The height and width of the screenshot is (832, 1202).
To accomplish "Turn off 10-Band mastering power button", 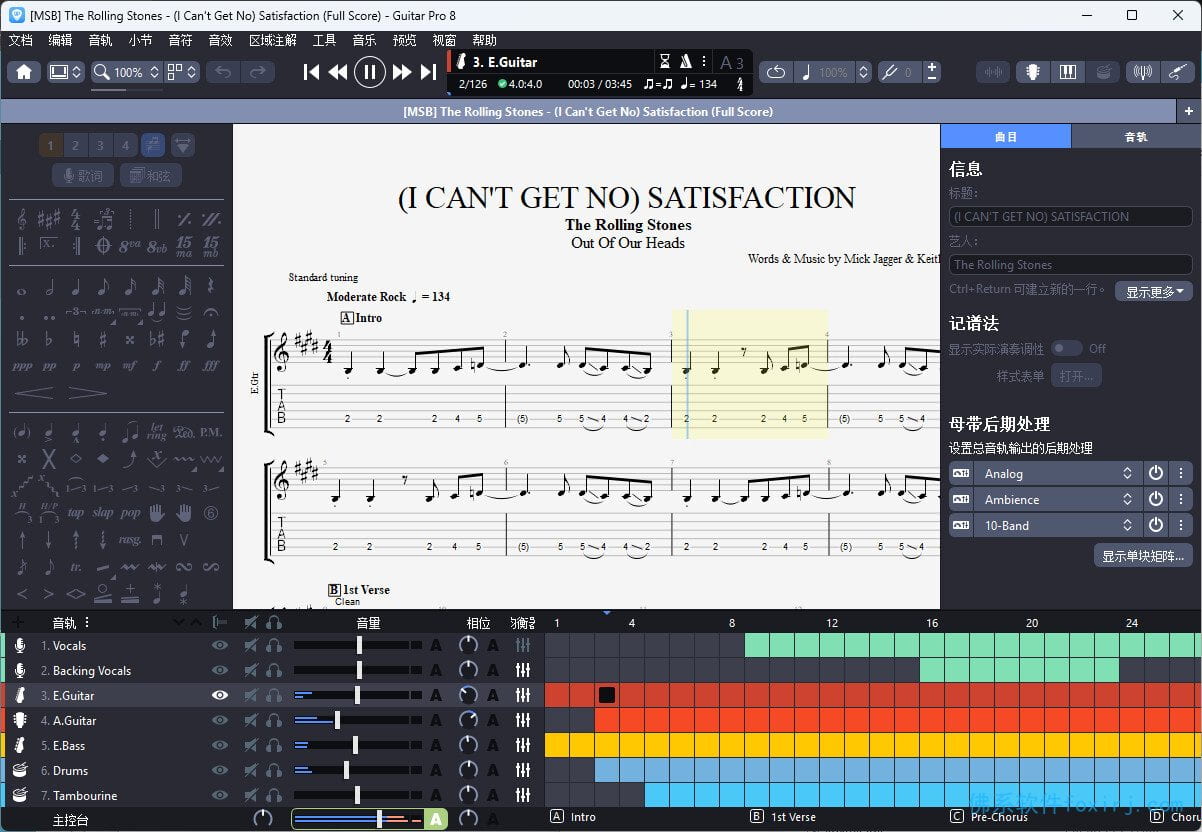I will click(x=1156, y=526).
